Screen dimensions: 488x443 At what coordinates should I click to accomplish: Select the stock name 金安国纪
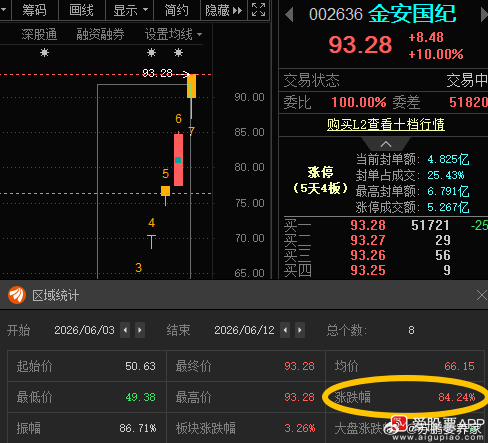(x=412, y=14)
